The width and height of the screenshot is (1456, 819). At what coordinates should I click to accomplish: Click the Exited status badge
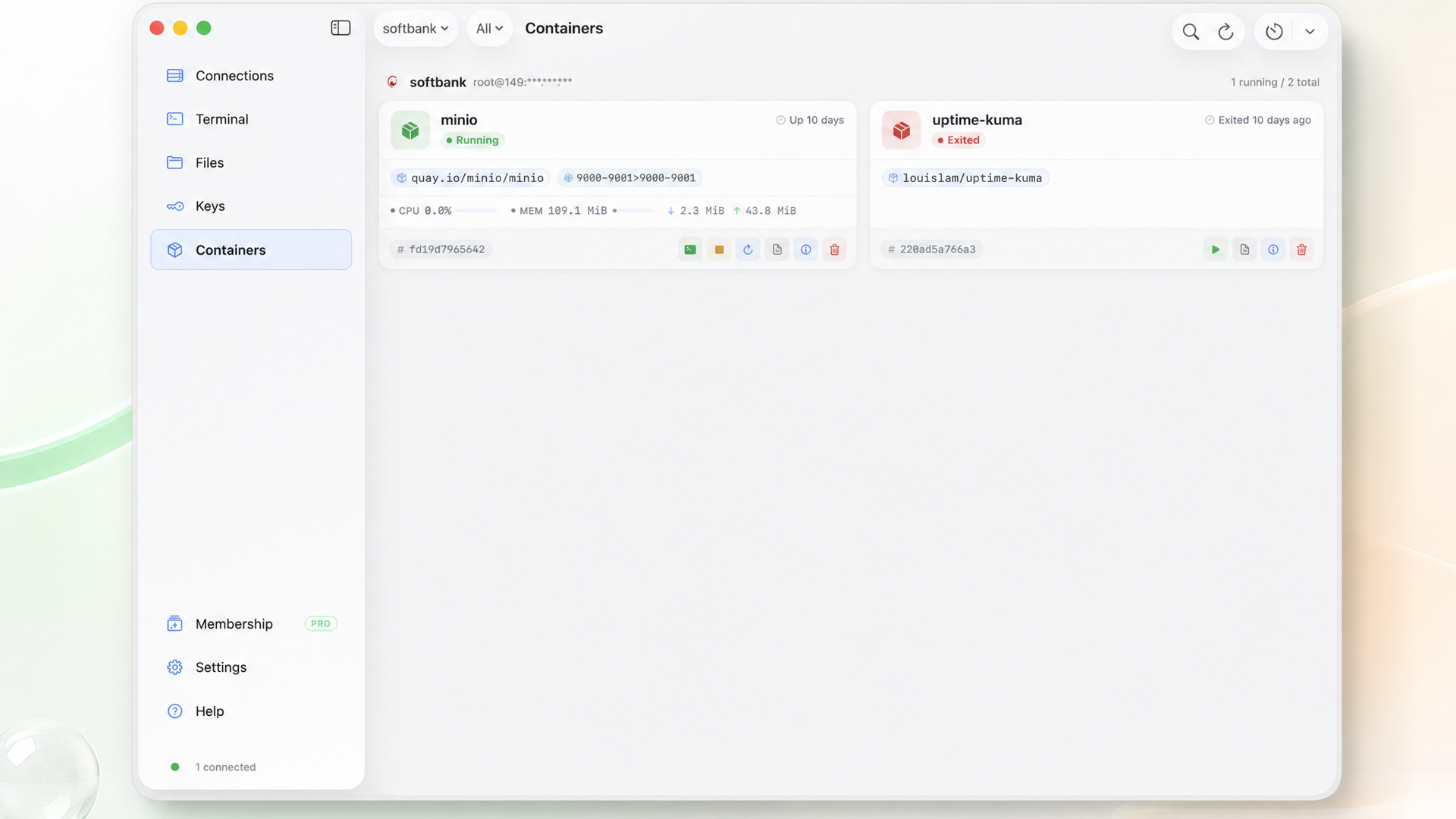pyautogui.click(x=959, y=140)
